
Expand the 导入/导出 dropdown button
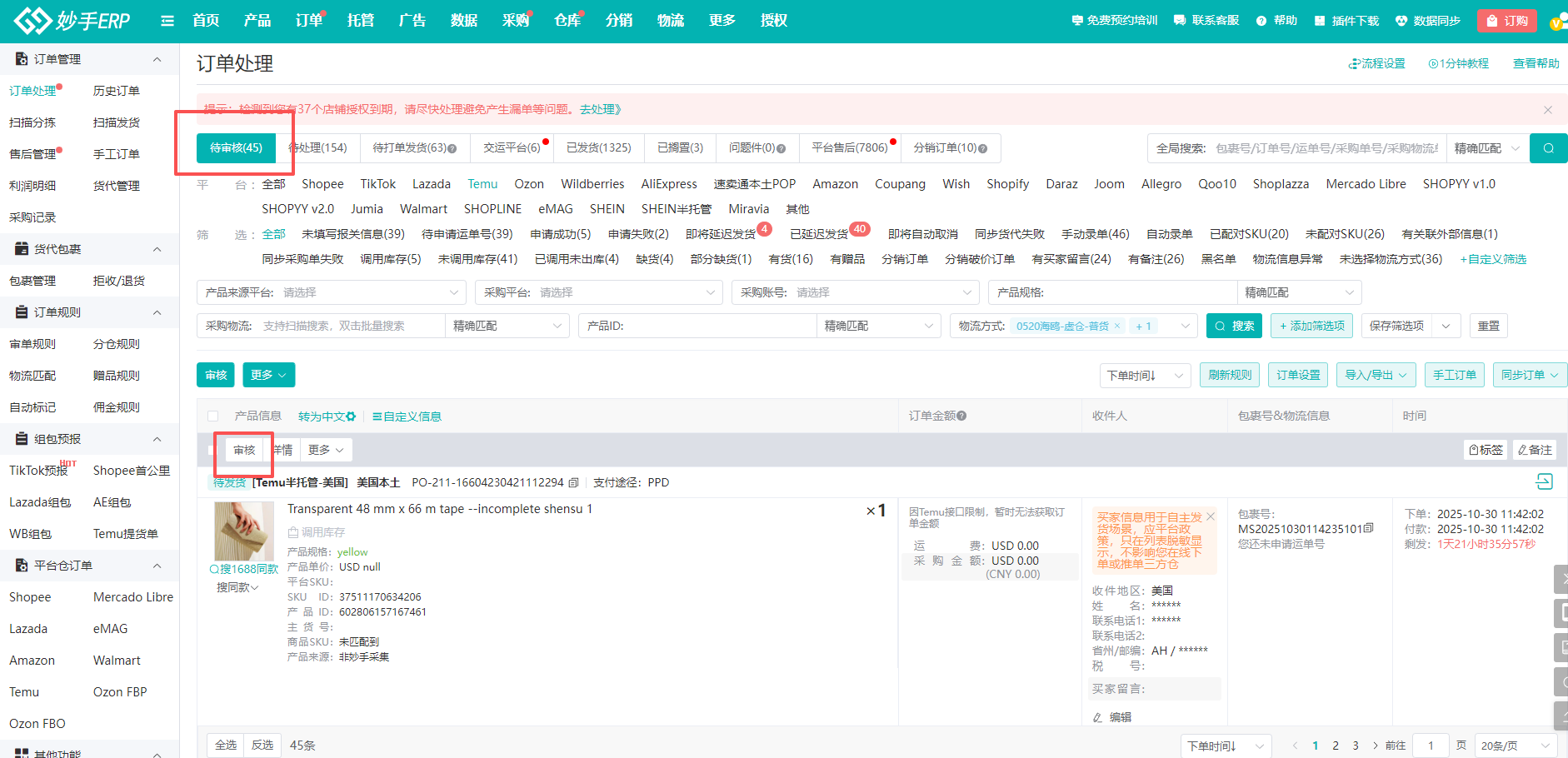(1376, 375)
